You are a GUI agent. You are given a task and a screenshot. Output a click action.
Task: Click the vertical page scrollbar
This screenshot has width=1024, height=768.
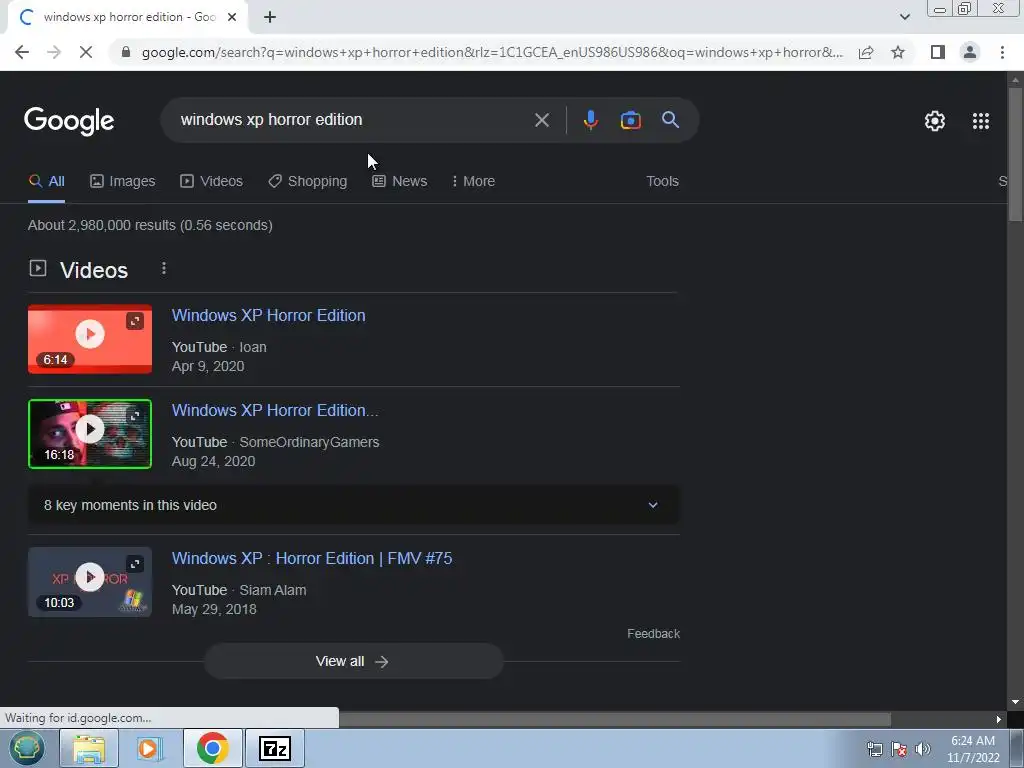point(1015,154)
